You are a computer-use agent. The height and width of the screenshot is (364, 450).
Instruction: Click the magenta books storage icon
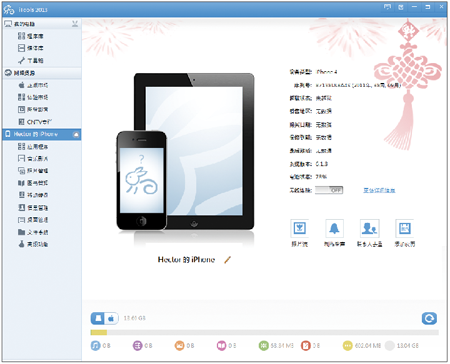click(x=221, y=346)
